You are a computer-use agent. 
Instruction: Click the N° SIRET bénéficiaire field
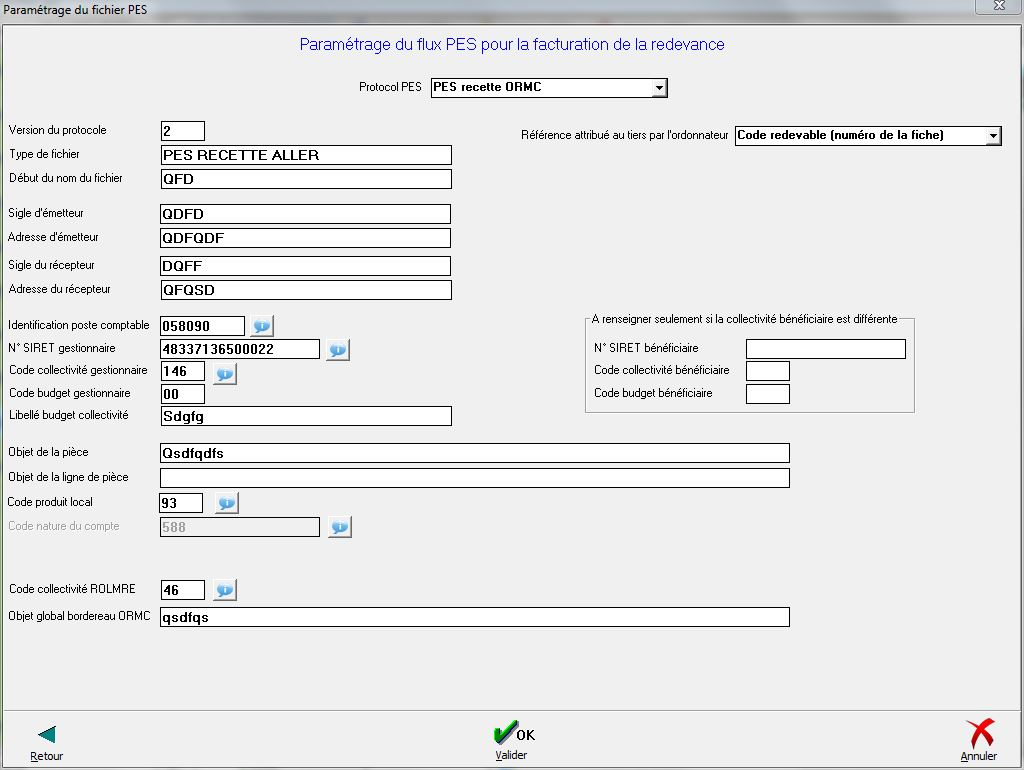(825, 349)
